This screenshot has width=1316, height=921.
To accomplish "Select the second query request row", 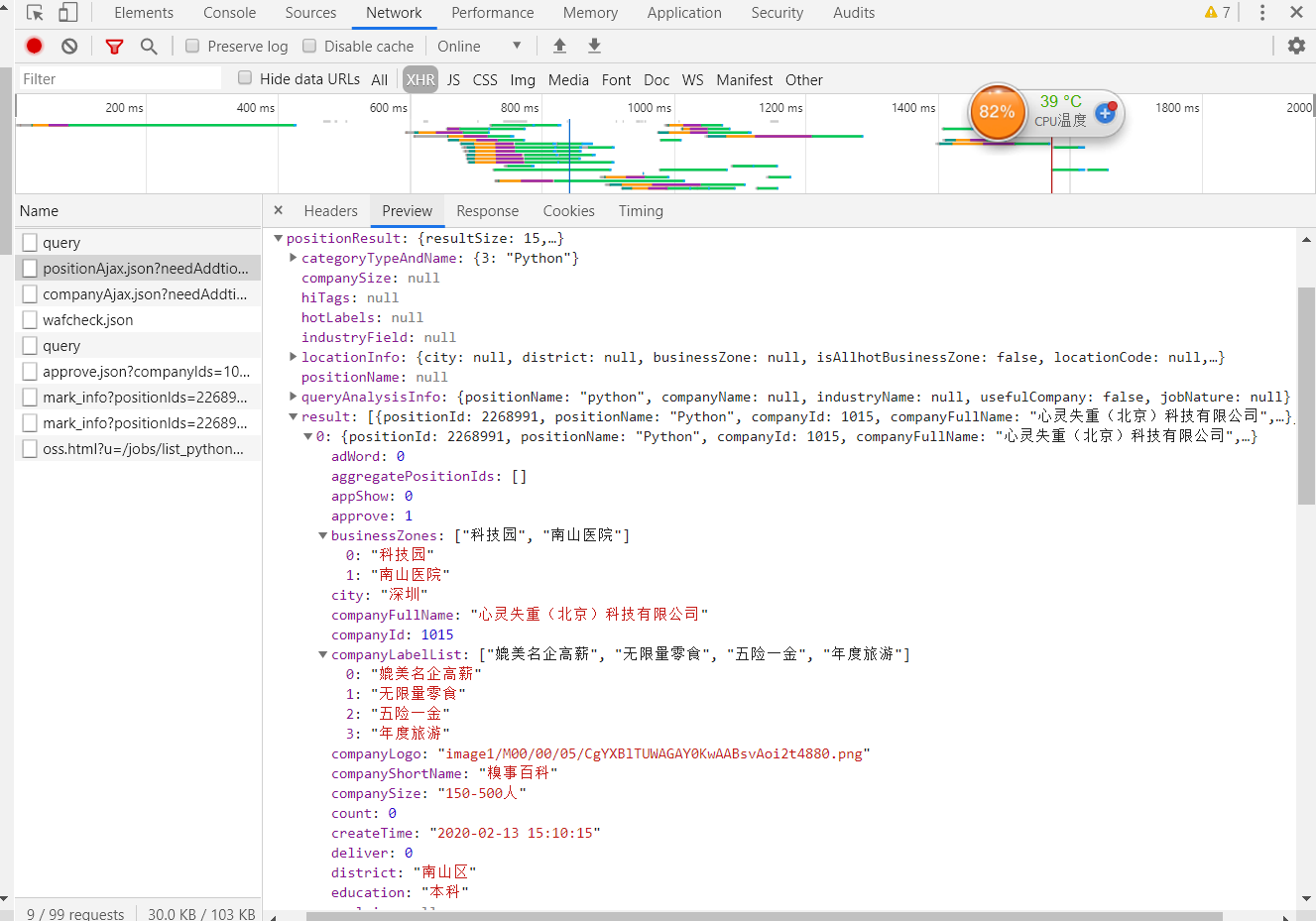I will click(139, 346).
